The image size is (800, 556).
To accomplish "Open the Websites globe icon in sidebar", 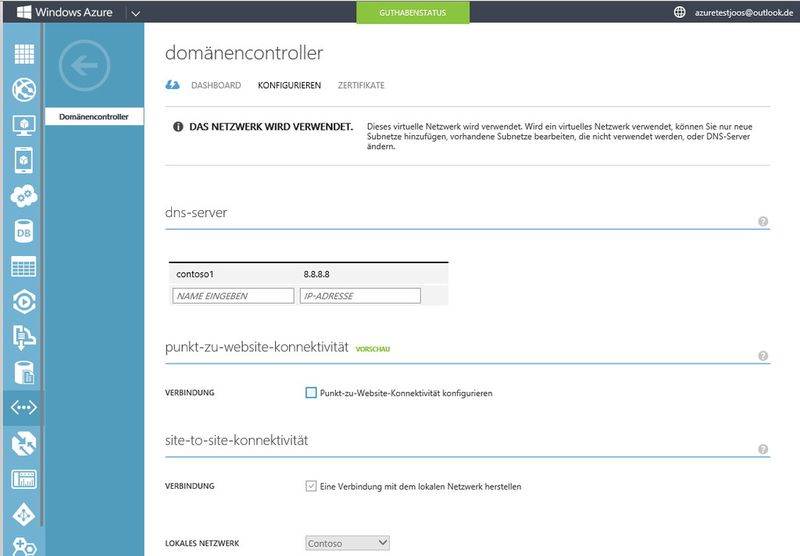I will click(24, 89).
